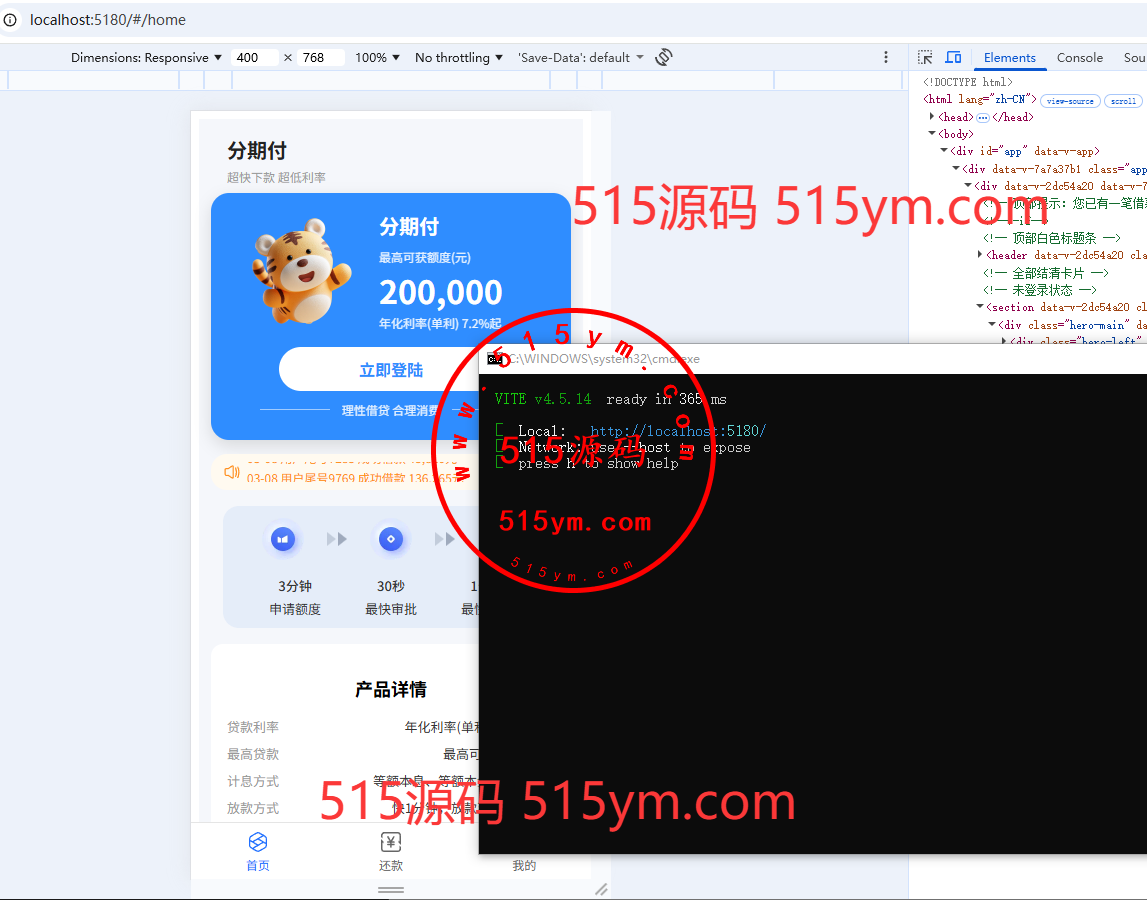The image size is (1147, 900).
Task: Click the rotate viewport icon
Action: click(x=664, y=57)
